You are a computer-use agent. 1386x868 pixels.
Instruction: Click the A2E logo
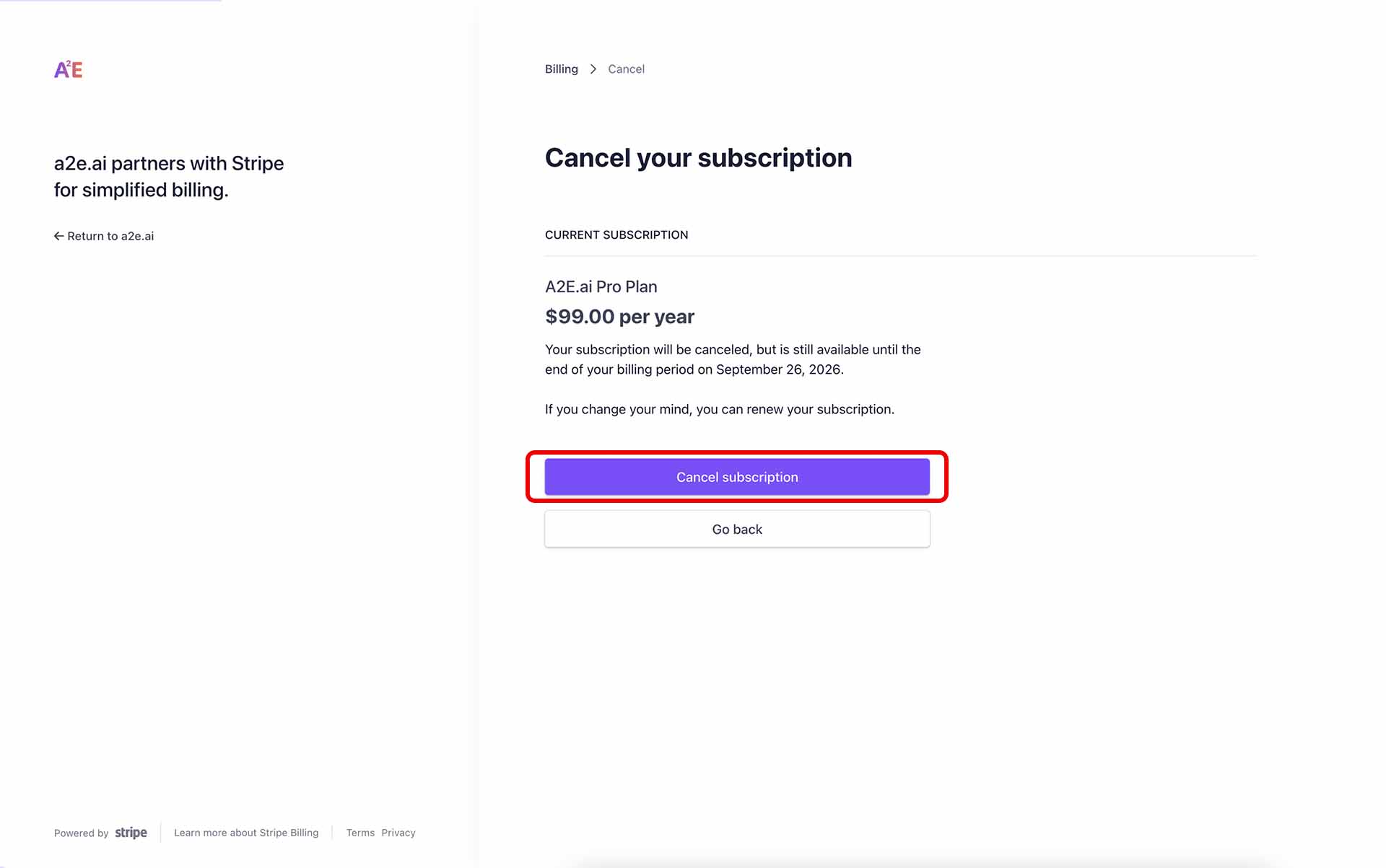69,70
